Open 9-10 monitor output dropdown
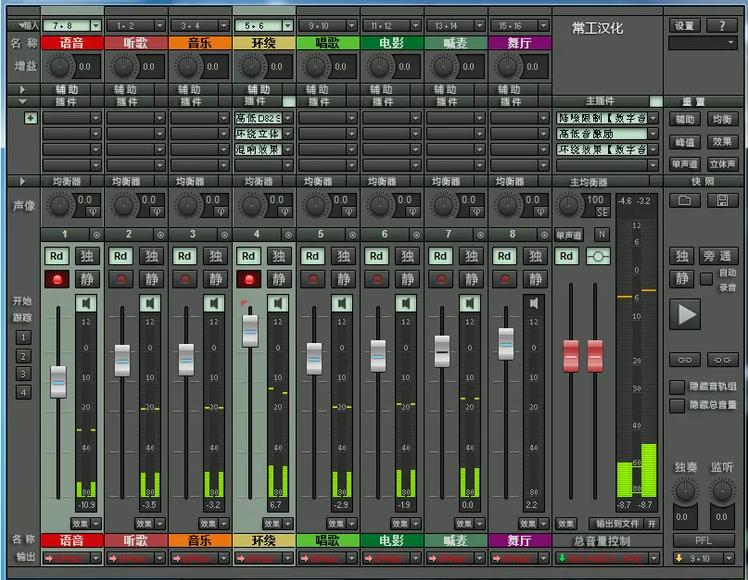Viewport: 748px width, 580px height. (728, 558)
